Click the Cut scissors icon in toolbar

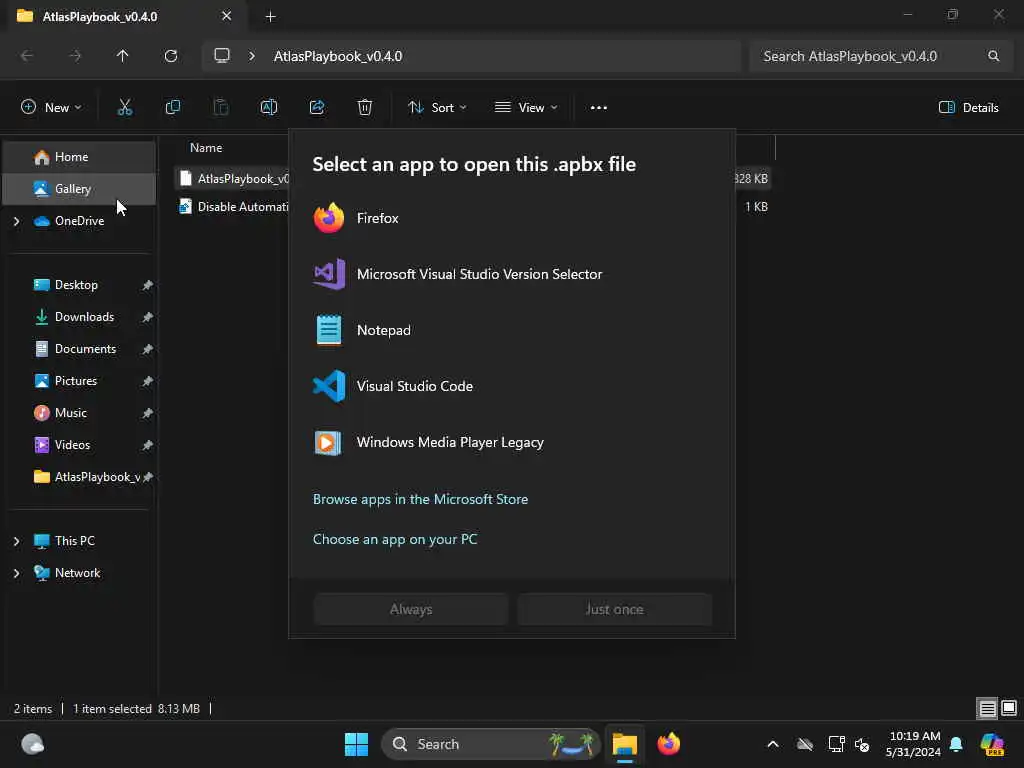125,108
